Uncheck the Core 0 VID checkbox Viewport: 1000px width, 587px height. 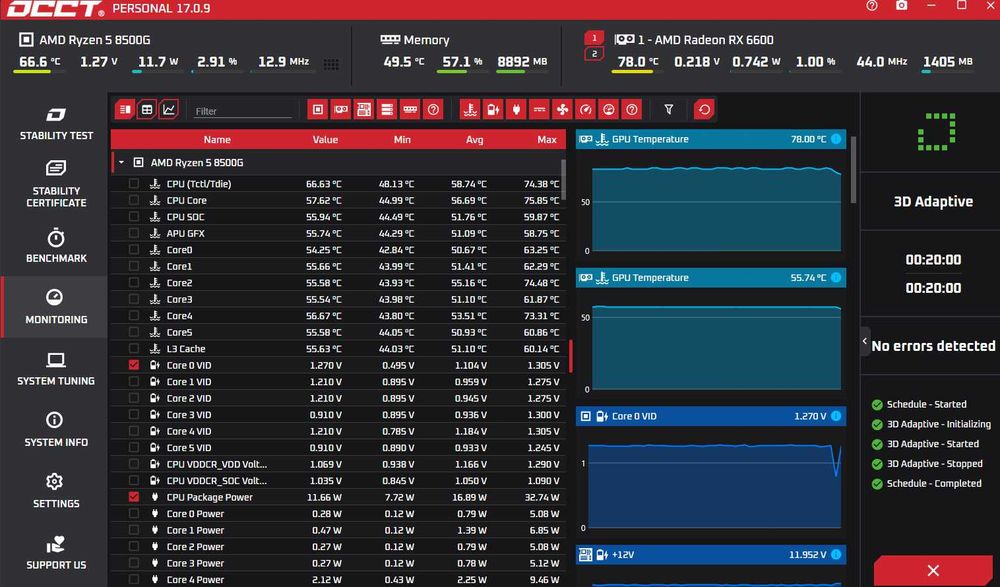(x=133, y=365)
